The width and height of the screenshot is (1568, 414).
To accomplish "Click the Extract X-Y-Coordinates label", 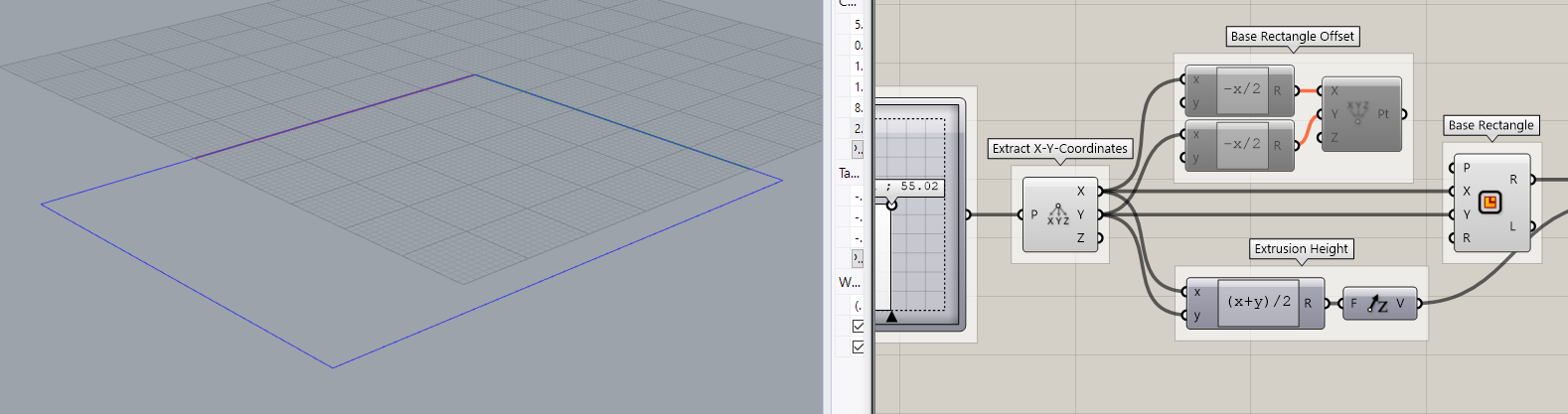I will coord(1060,149).
